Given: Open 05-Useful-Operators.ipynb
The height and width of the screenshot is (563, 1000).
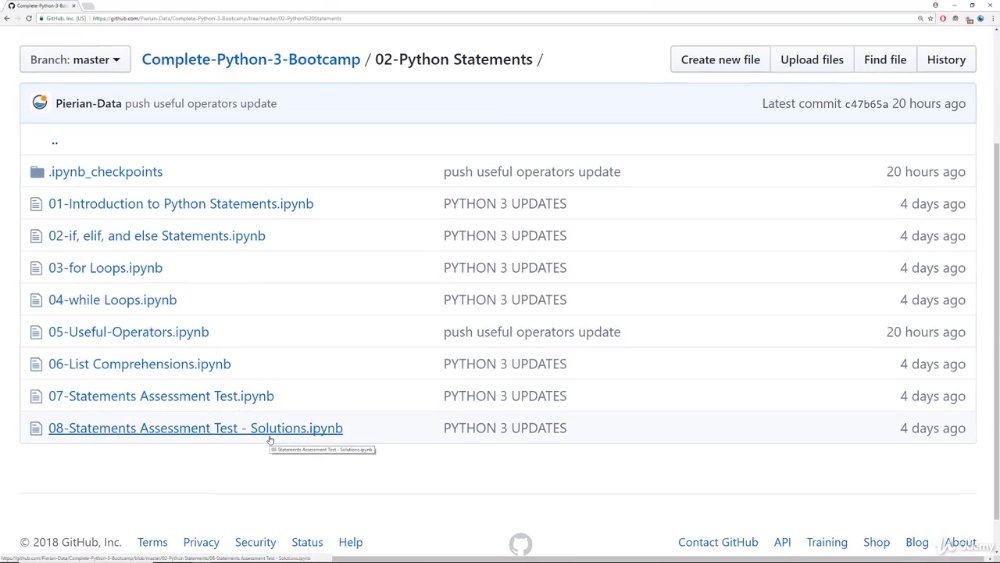Looking at the screenshot, I should tap(129, 332).
